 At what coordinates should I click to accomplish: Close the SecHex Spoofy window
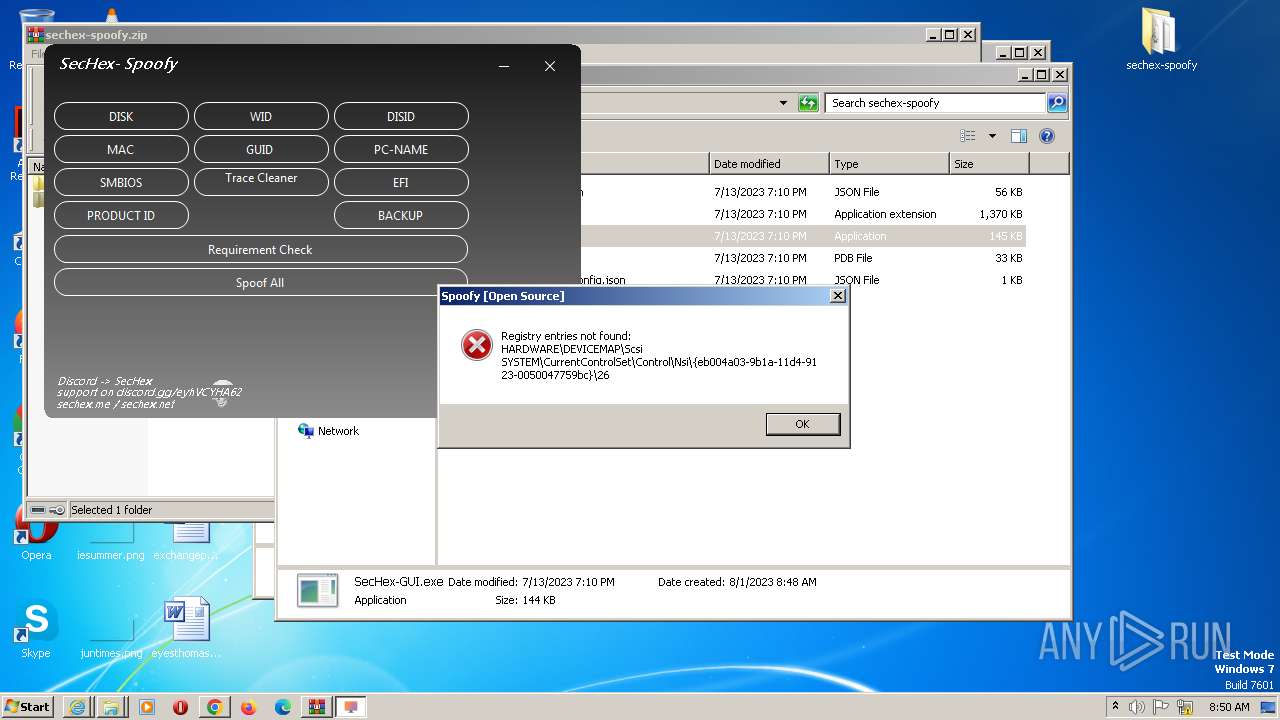550,66
